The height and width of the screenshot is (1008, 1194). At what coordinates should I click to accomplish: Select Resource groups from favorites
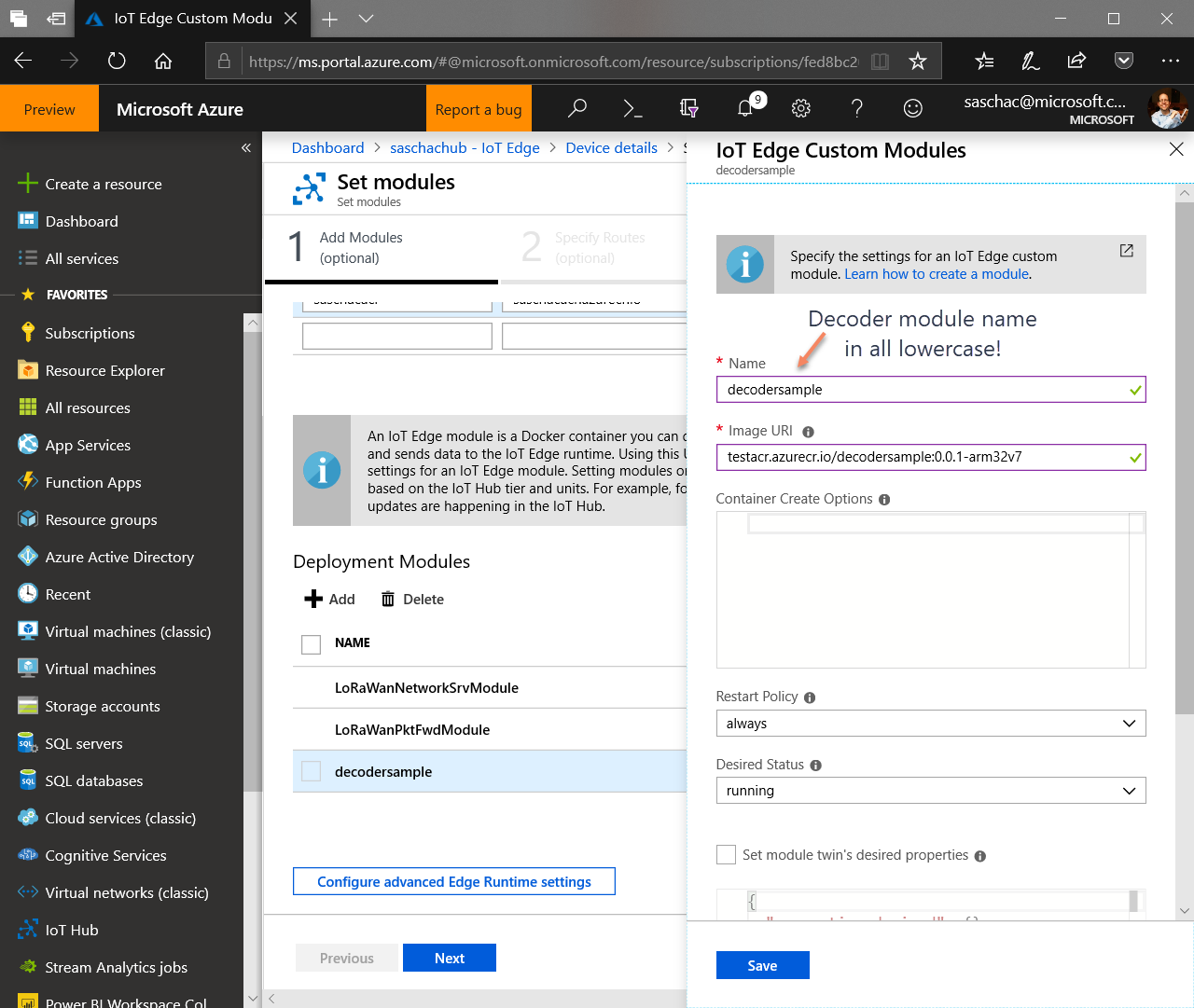click(x=101, y=519)
